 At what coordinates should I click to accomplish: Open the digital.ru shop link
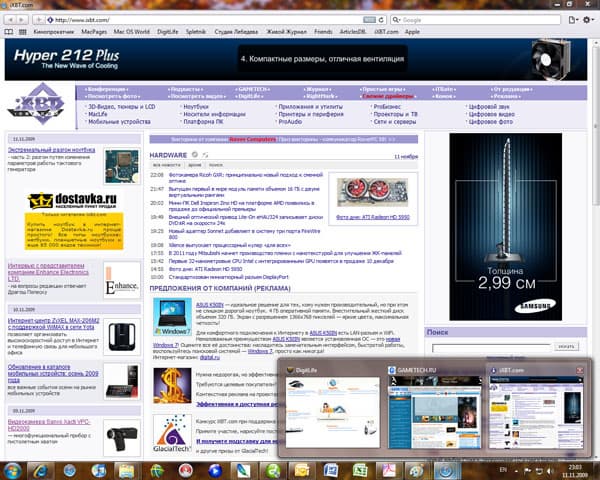click(x=210, y=357)
